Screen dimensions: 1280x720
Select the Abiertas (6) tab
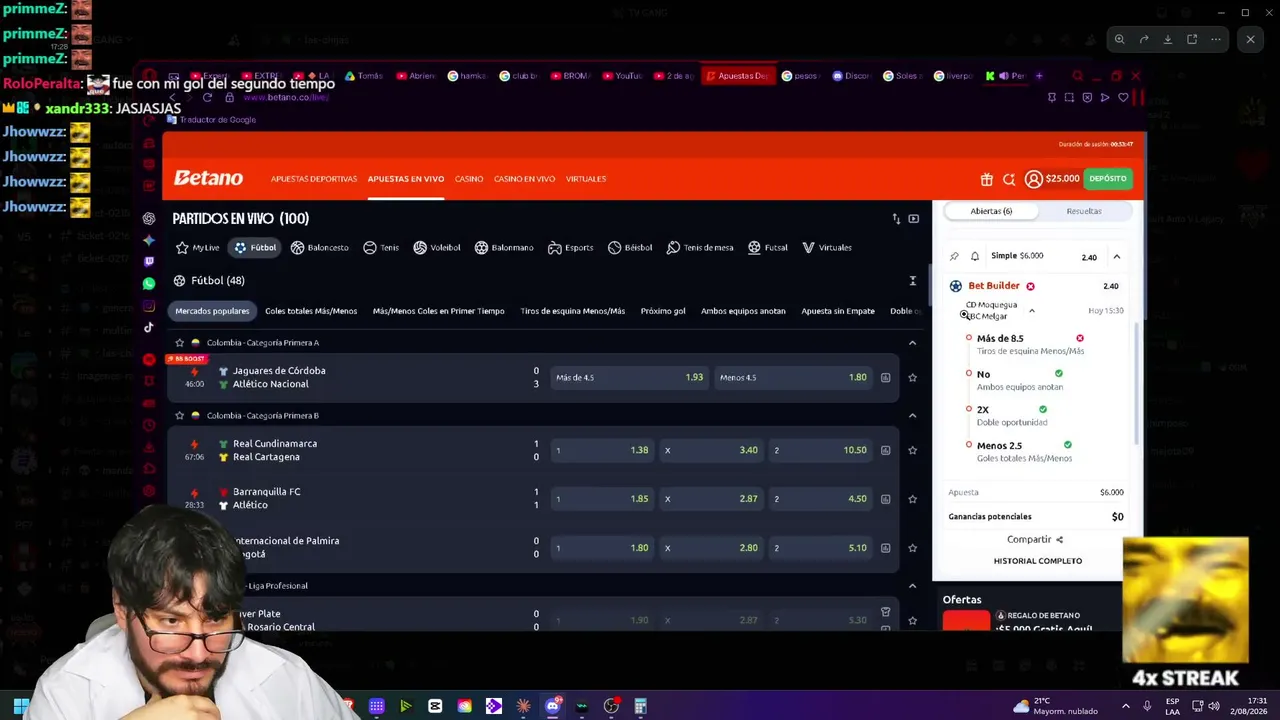(991, 211)
